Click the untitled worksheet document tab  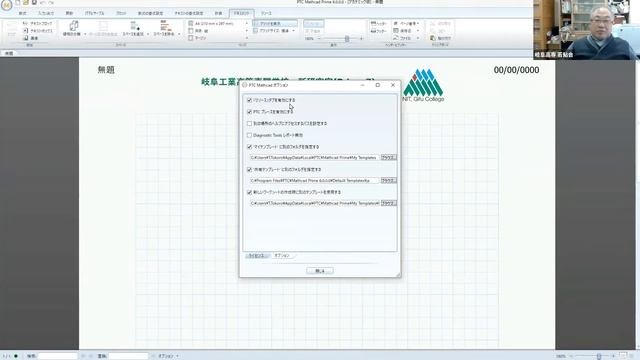(x=9, y=53)
